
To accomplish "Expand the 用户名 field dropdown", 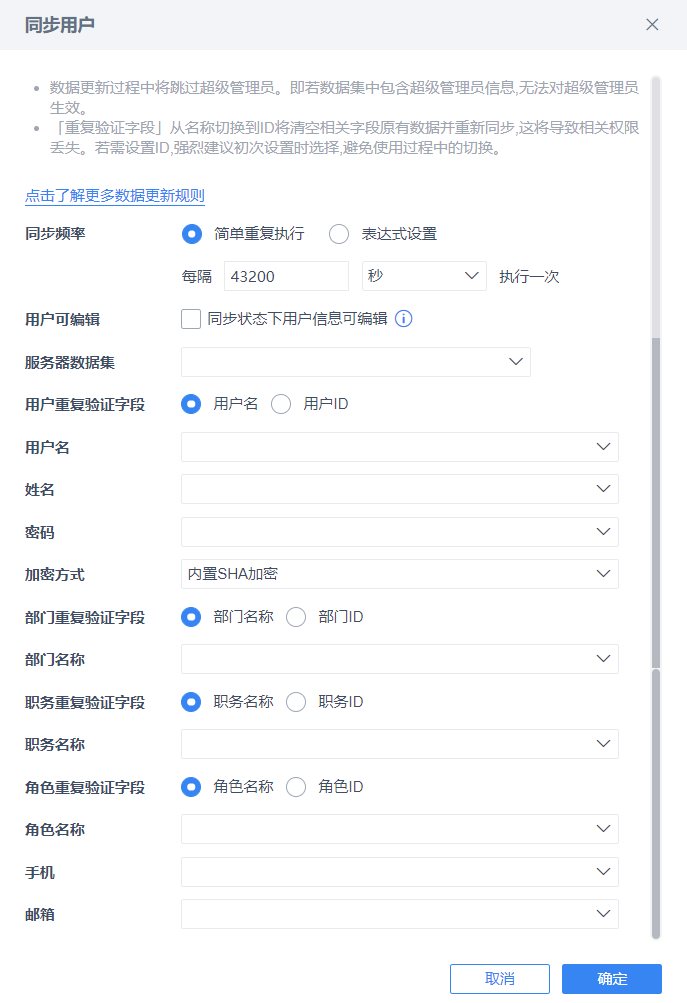I will pyautogui.click(x=399, y=447).
